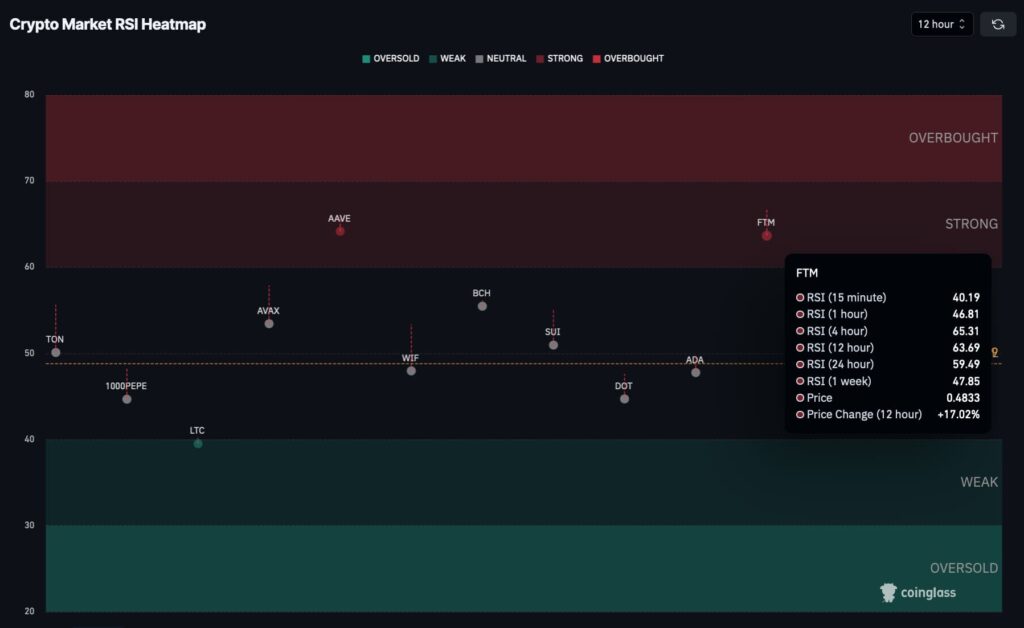The height and width of the screenshot is (628, 1024).
Task: Click the DOT data point
Action: 624,399
